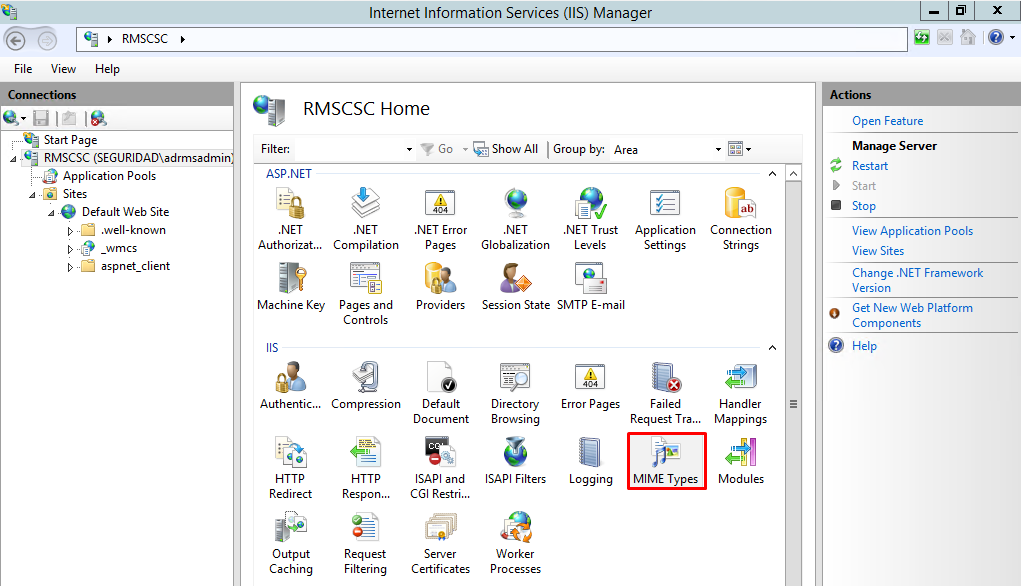The image size is (1021, 586).
Task: Open the Filter dropdown arrow
Action: [409, 150]
